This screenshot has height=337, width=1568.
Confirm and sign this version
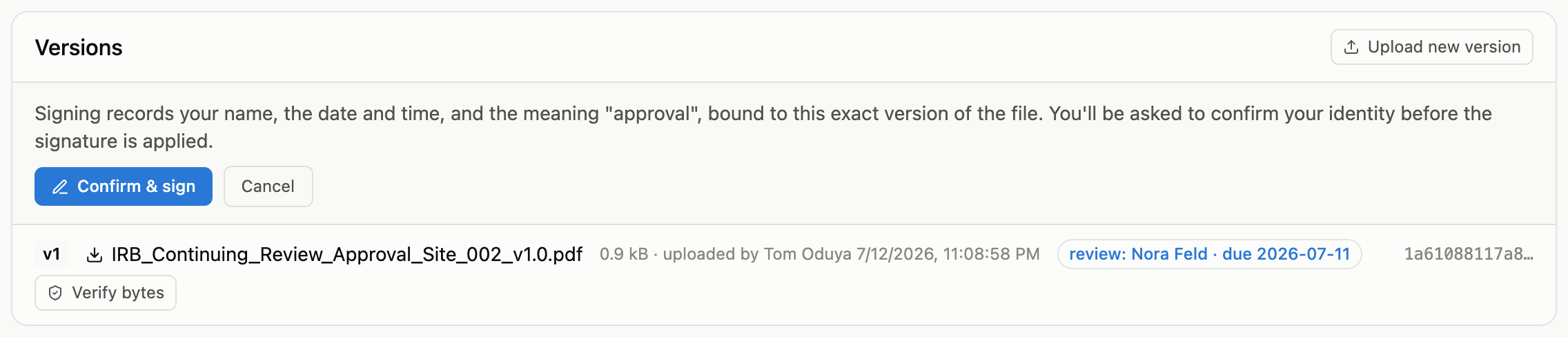pos(124,186)
